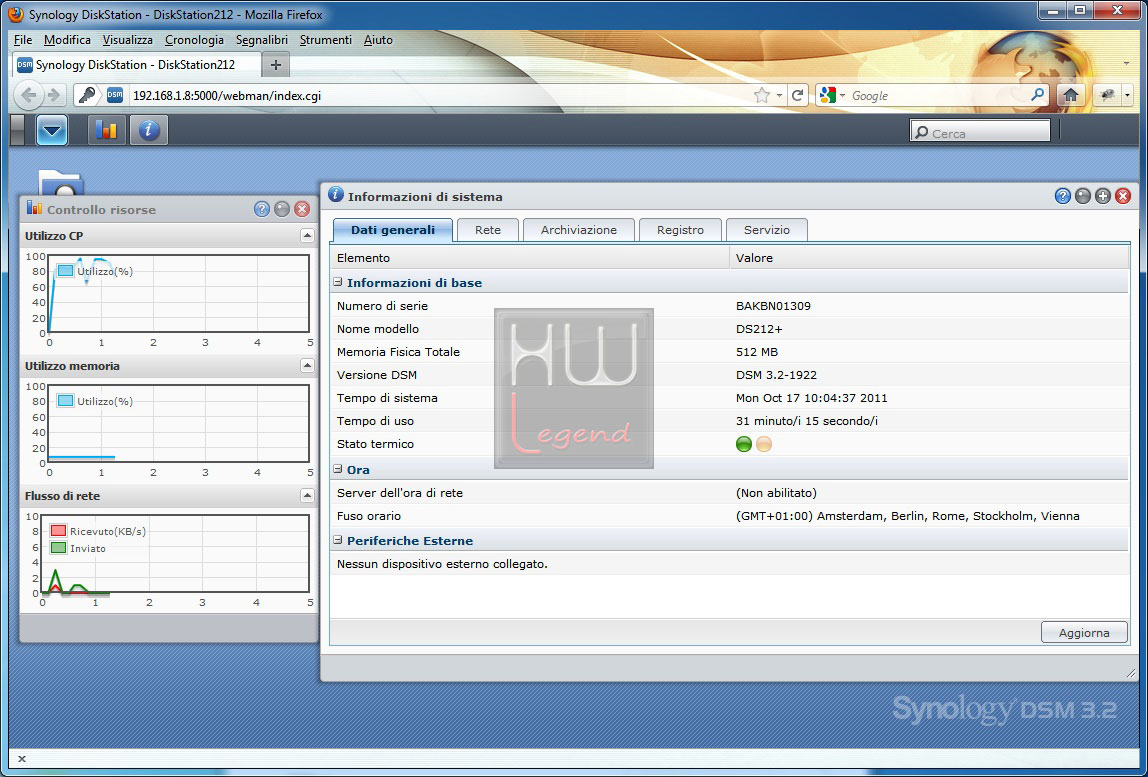Close the Controllo risorse window
Viewport: 1148px width, 777px height.
[x=302, y=209]
